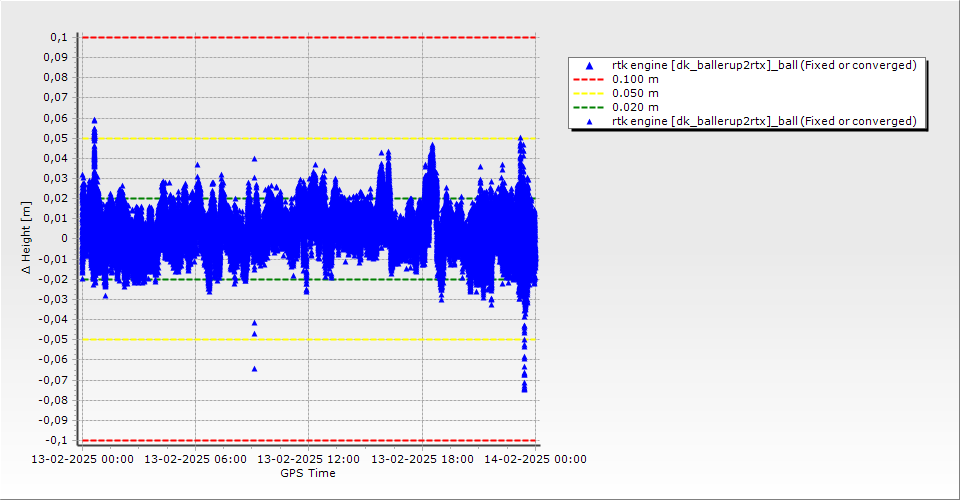This screenshot has height=500, width=960.
Task: Click the -0,09 y-axis label
Action: pos(53,420)
